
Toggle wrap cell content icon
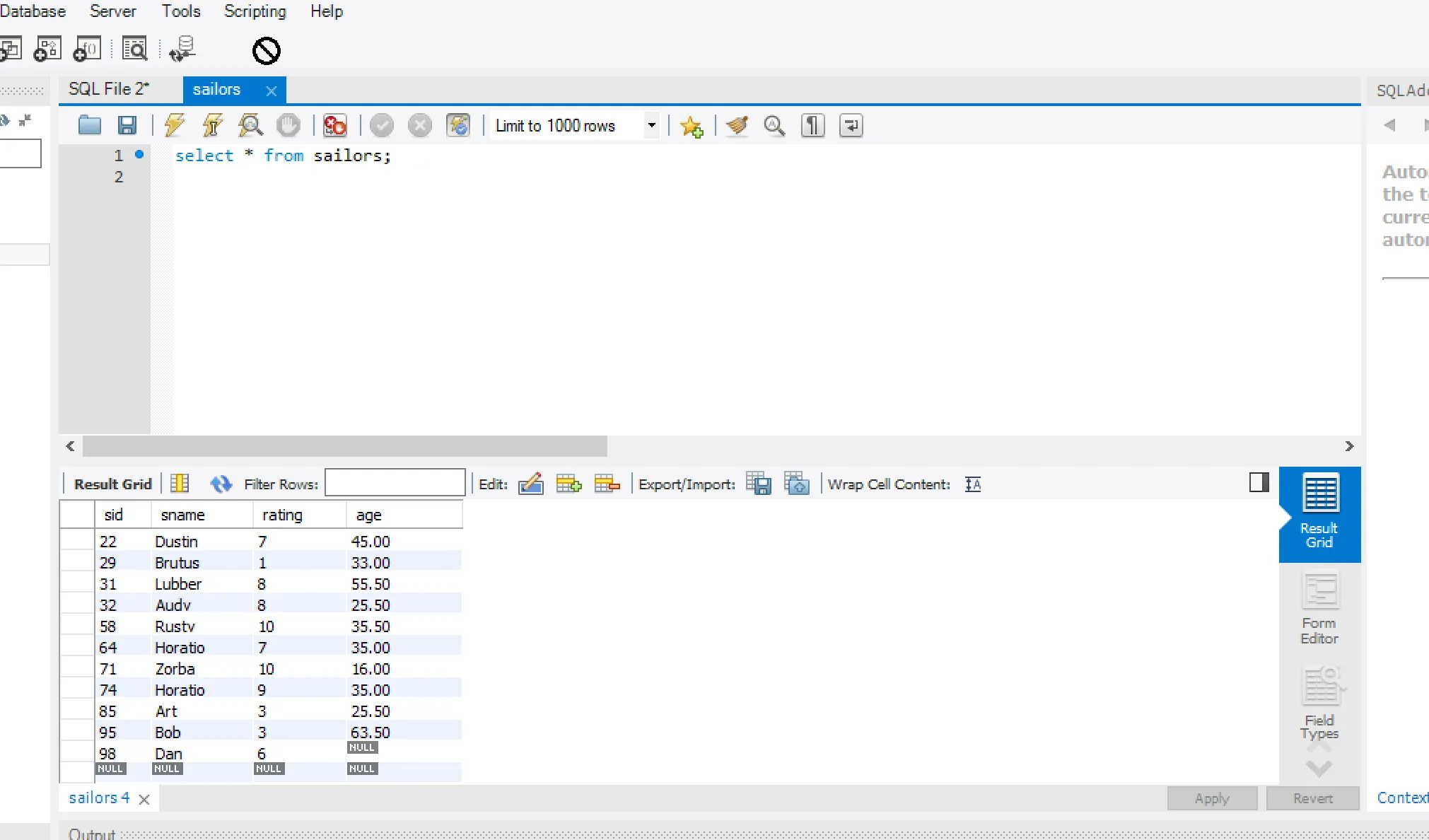[x=973, y=484]
